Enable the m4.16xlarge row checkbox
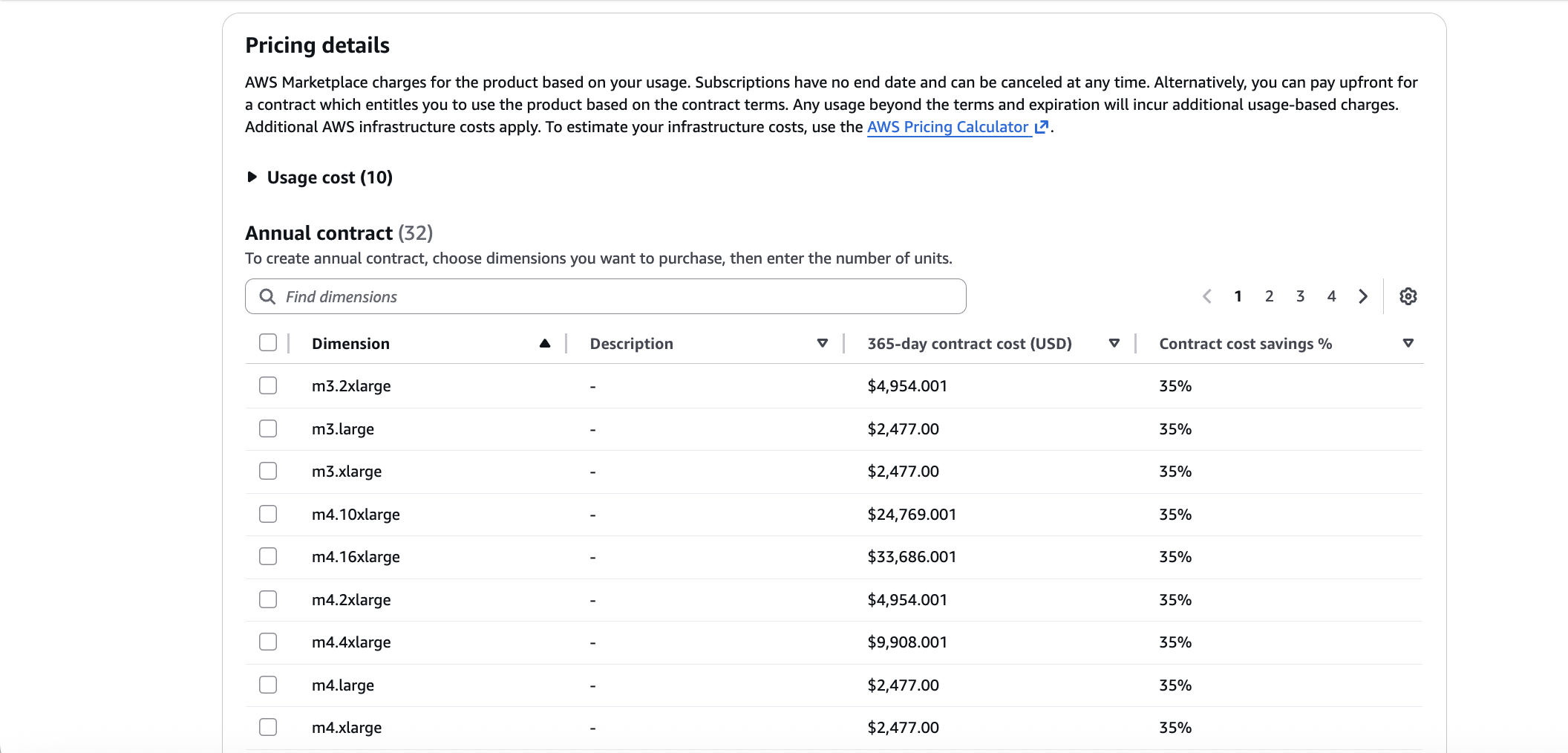 click(268, 556)
